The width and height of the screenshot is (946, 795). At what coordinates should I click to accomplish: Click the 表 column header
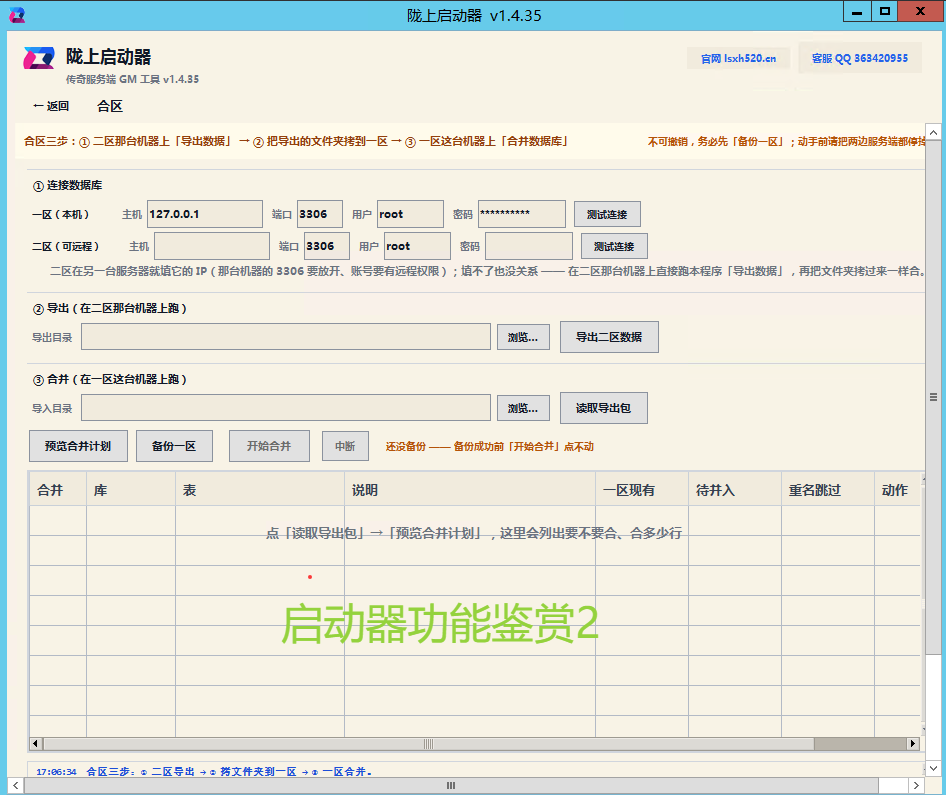pyautogui.click(x=260, y=490)
